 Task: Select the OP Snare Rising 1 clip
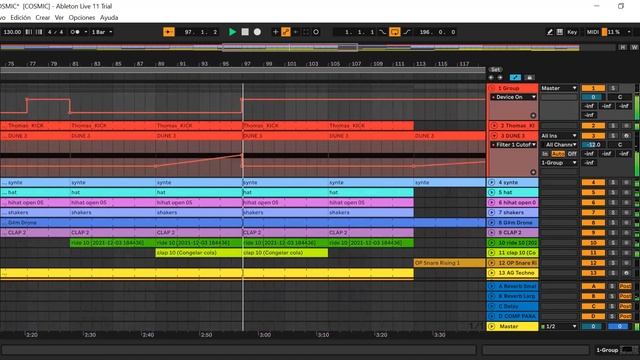[x=449, y=263]
